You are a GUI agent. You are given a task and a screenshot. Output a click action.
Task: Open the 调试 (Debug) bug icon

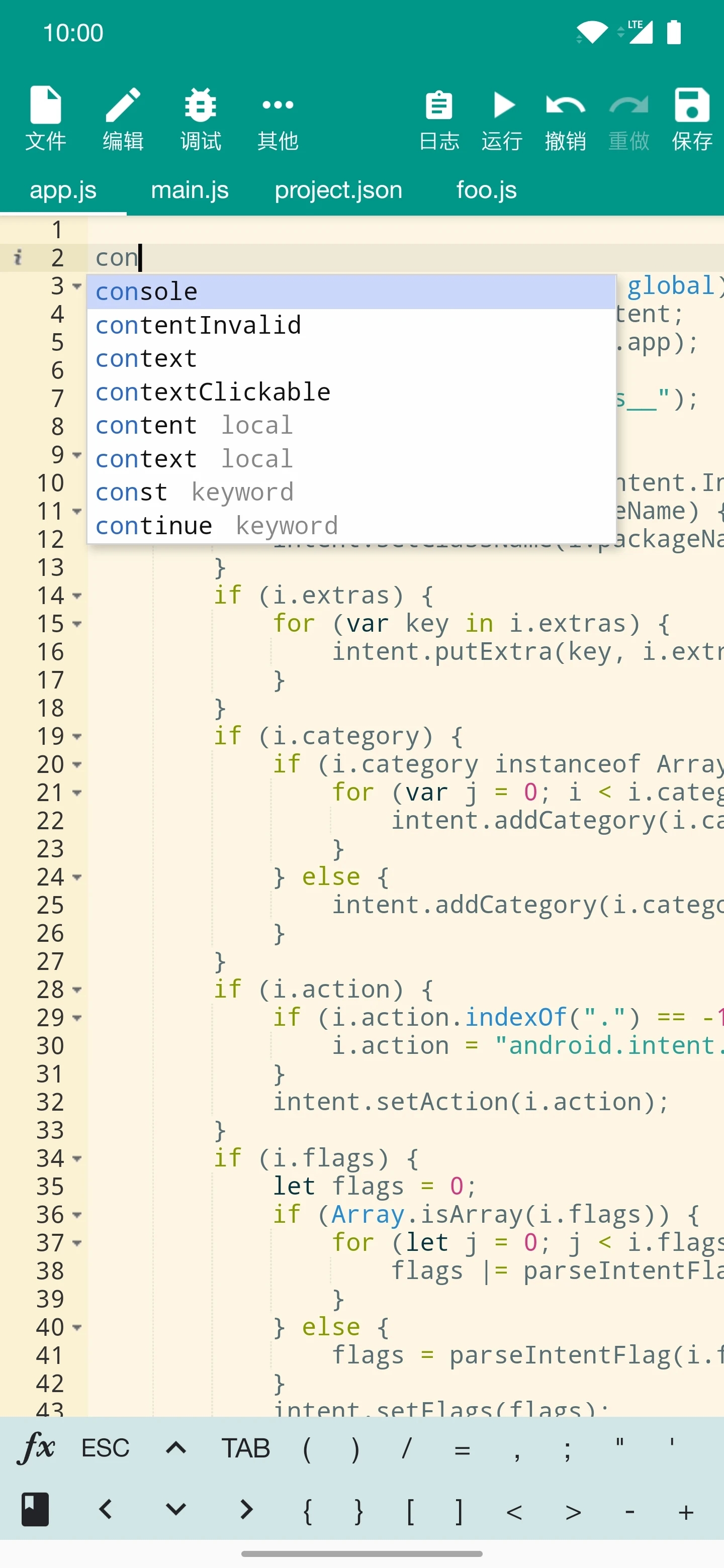(x=200, y=119)
